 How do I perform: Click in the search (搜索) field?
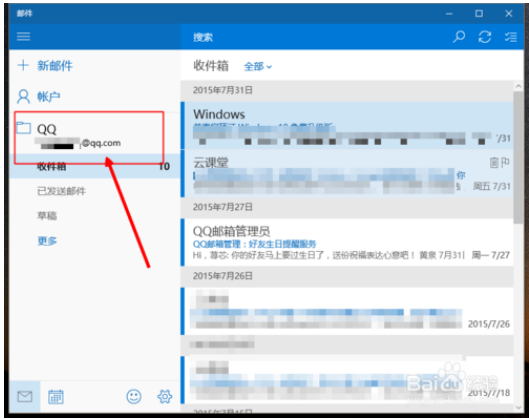click(314, 37)
